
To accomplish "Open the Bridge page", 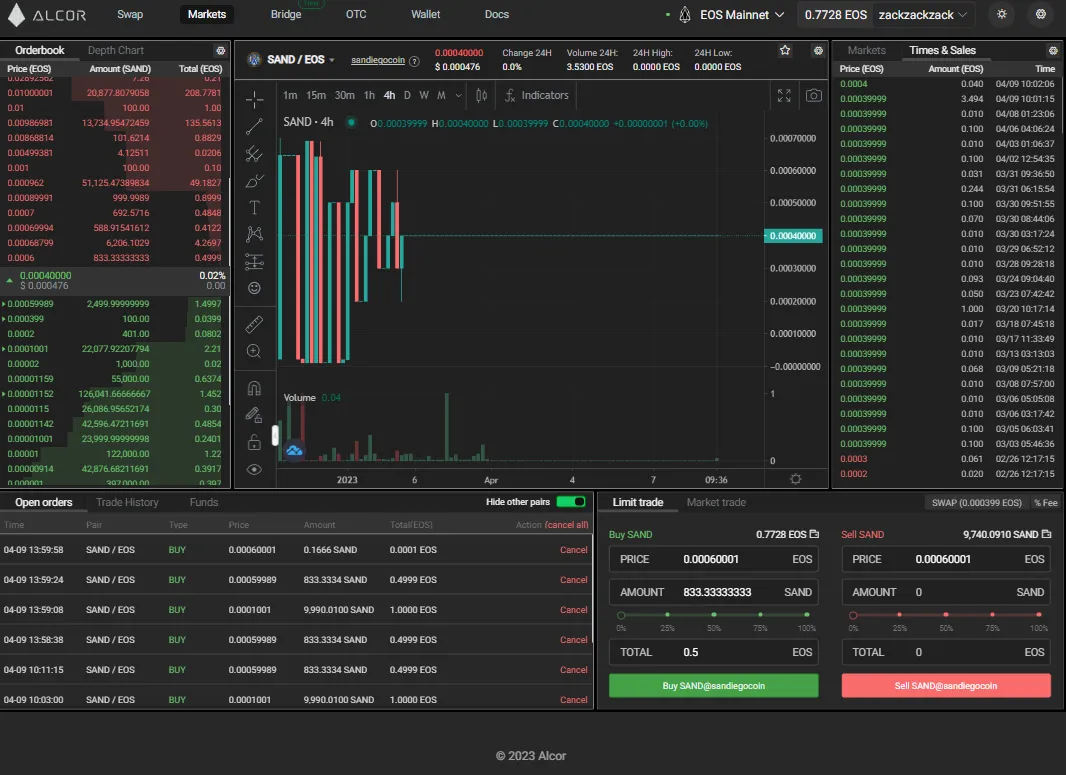I will pyautogui.click(x=286, y=14).
